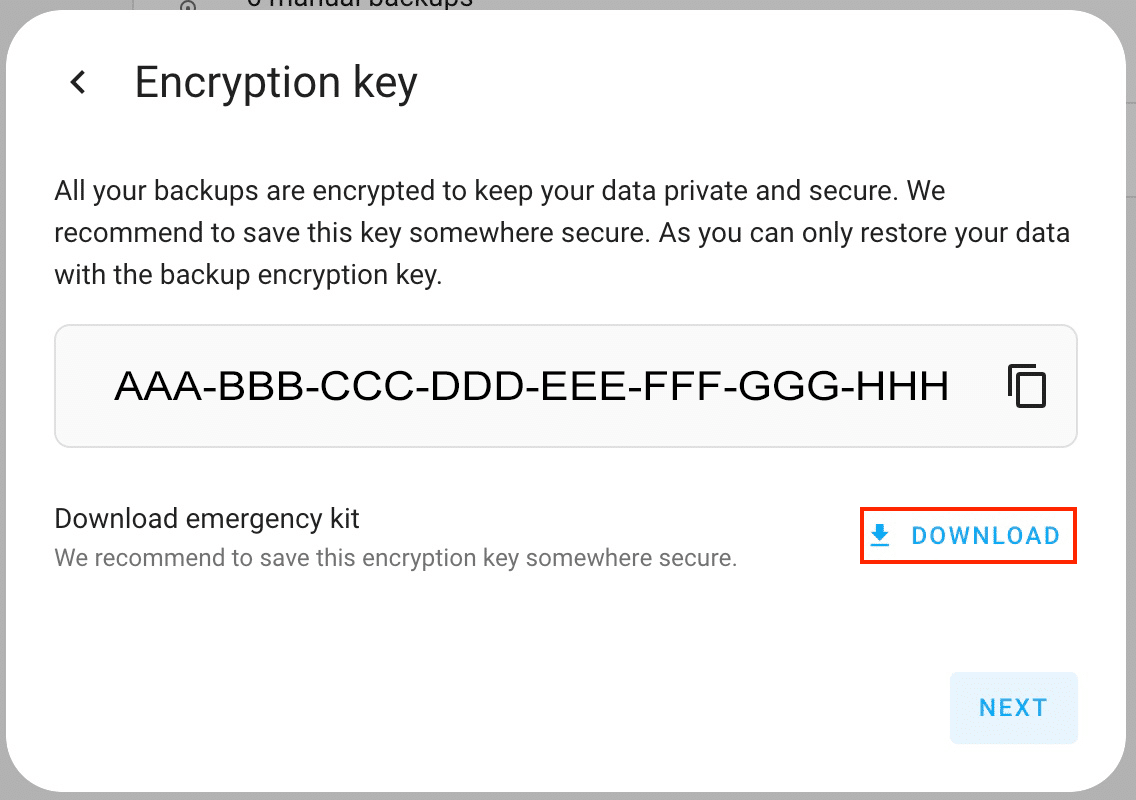Image resolution: width=1136 pixels, height=800 pixels.
Task: Click the Encryption key dialog title
Action: click(276, 83)
